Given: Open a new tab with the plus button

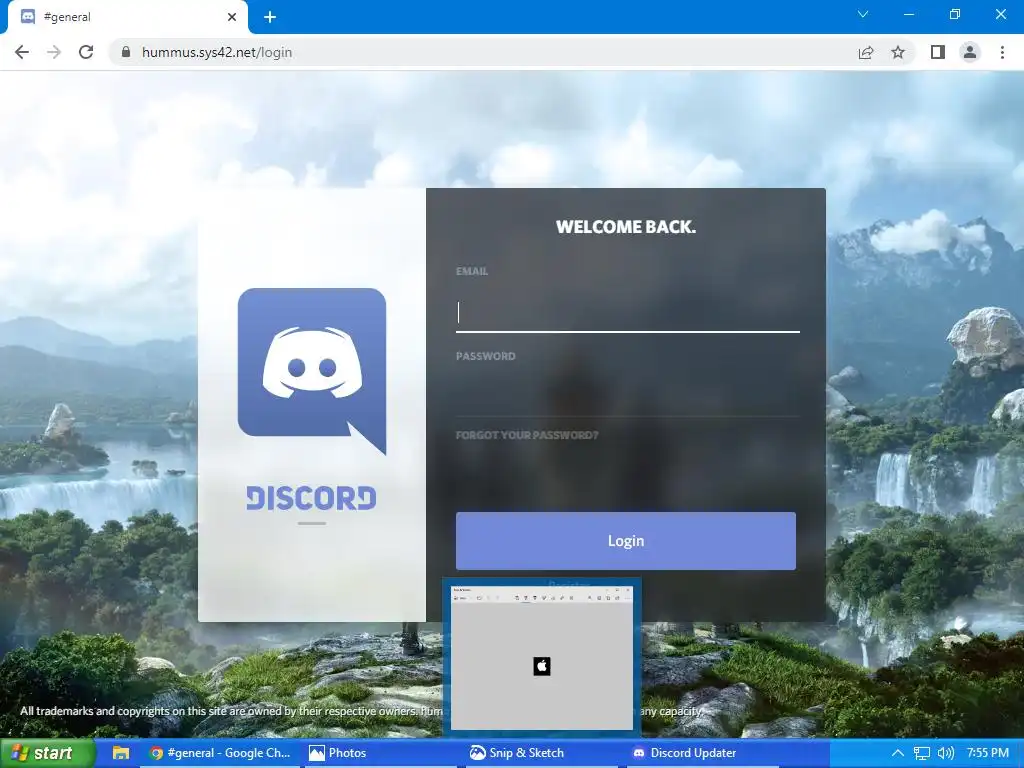Looking at the screenshot, I should coord(270,17).
